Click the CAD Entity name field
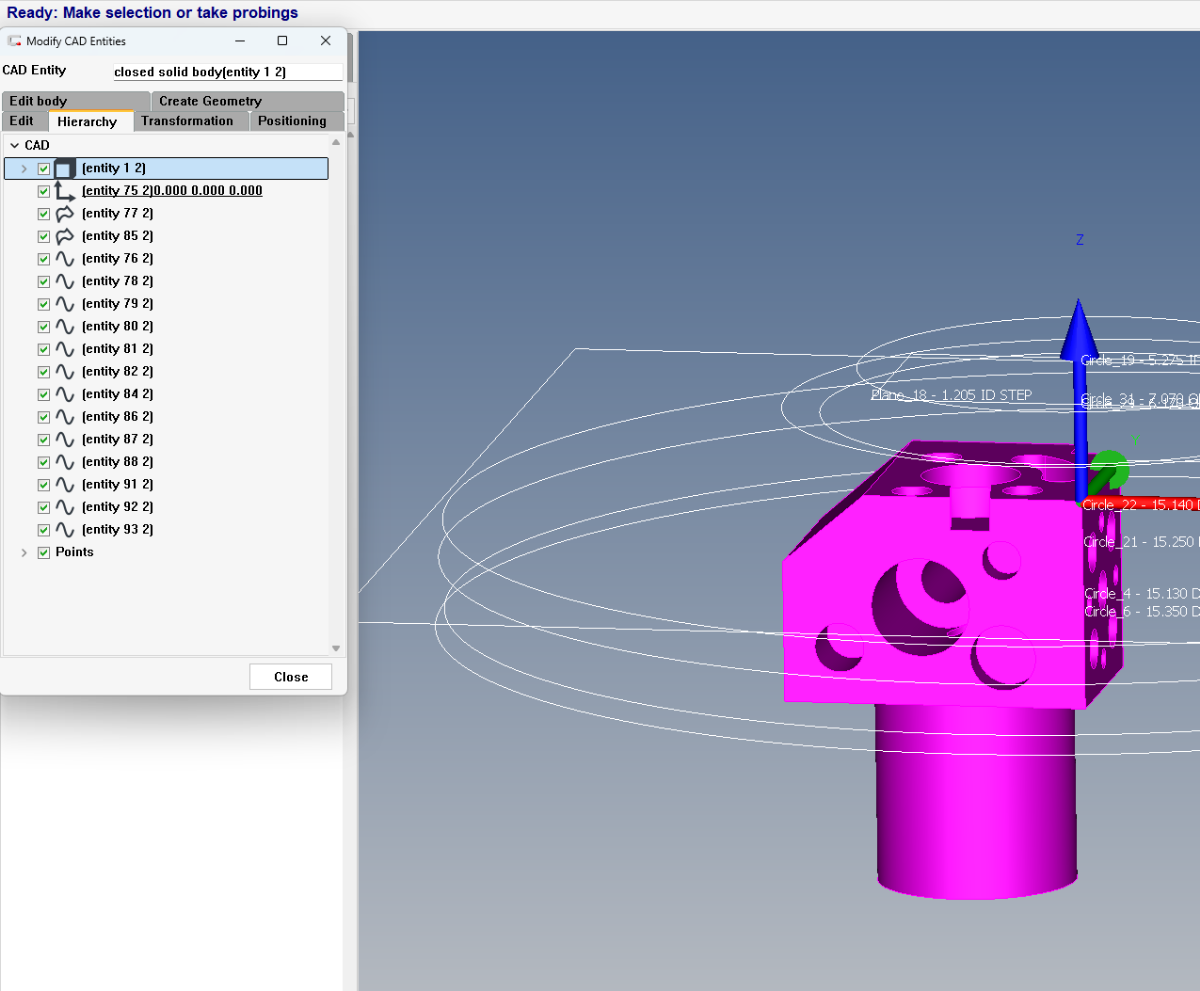1200x991 pixels. [x=227, y=72]
